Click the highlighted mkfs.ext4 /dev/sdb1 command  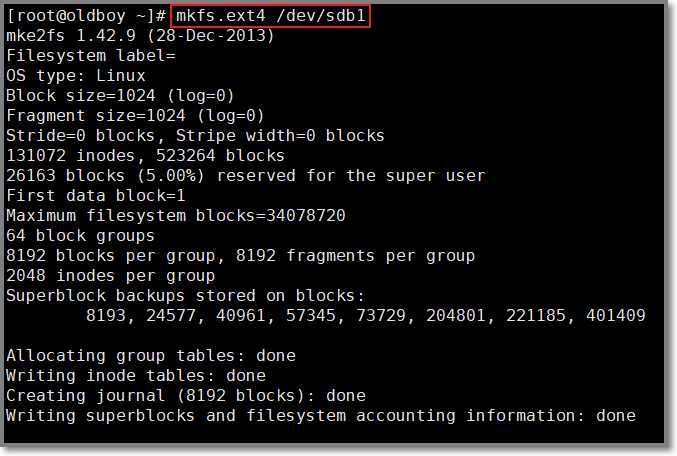pyautogui.click(x=271, y=16)
